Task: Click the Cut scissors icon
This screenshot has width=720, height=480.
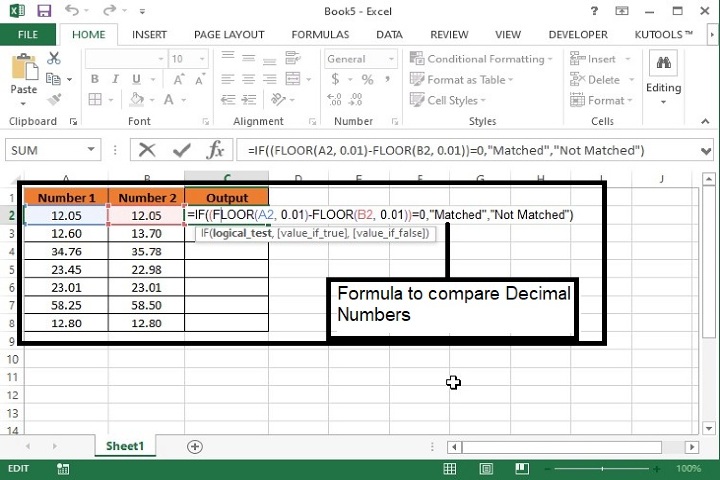Action: click(x=54, y=58)
